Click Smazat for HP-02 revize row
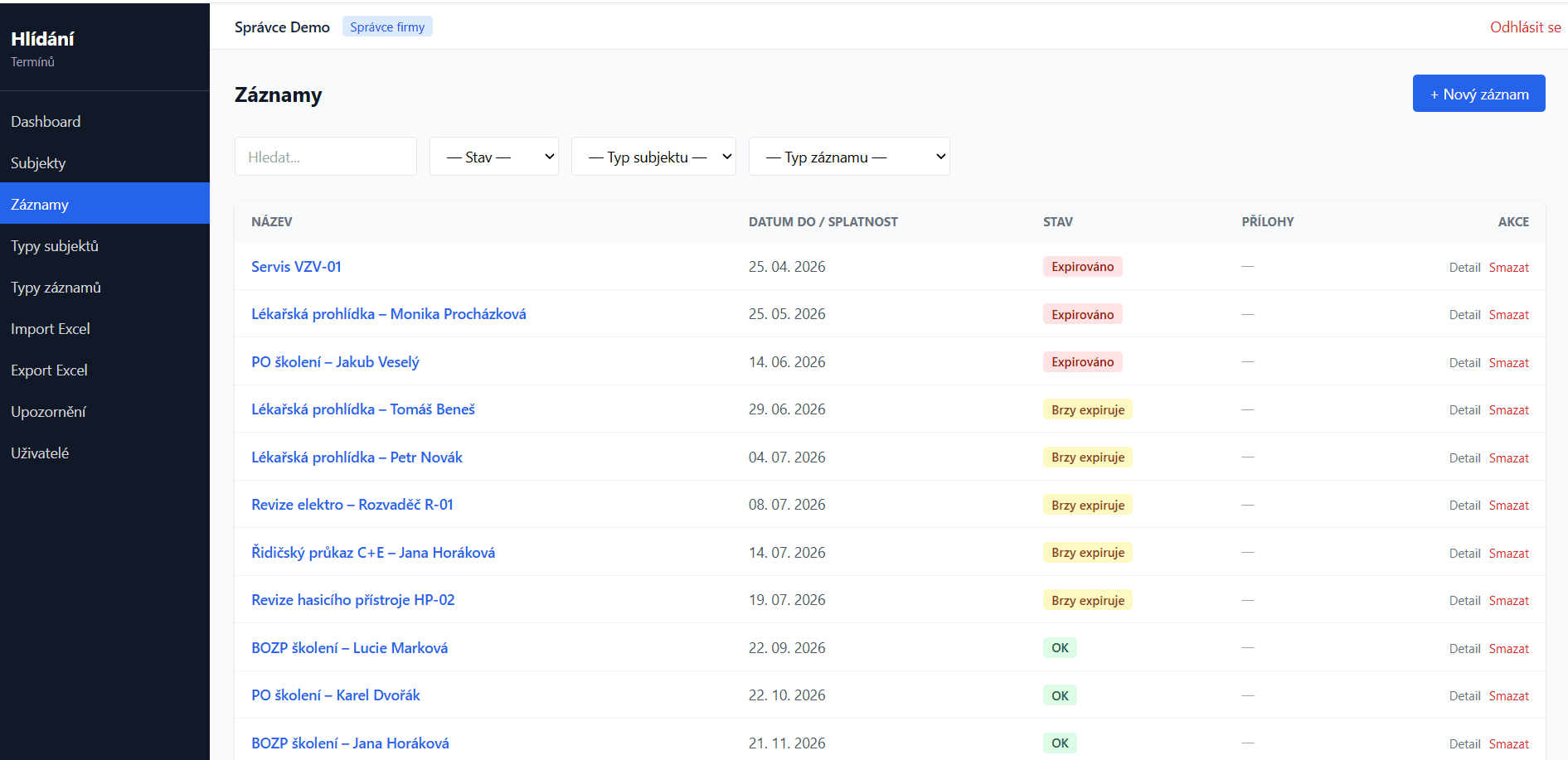 1508,601
